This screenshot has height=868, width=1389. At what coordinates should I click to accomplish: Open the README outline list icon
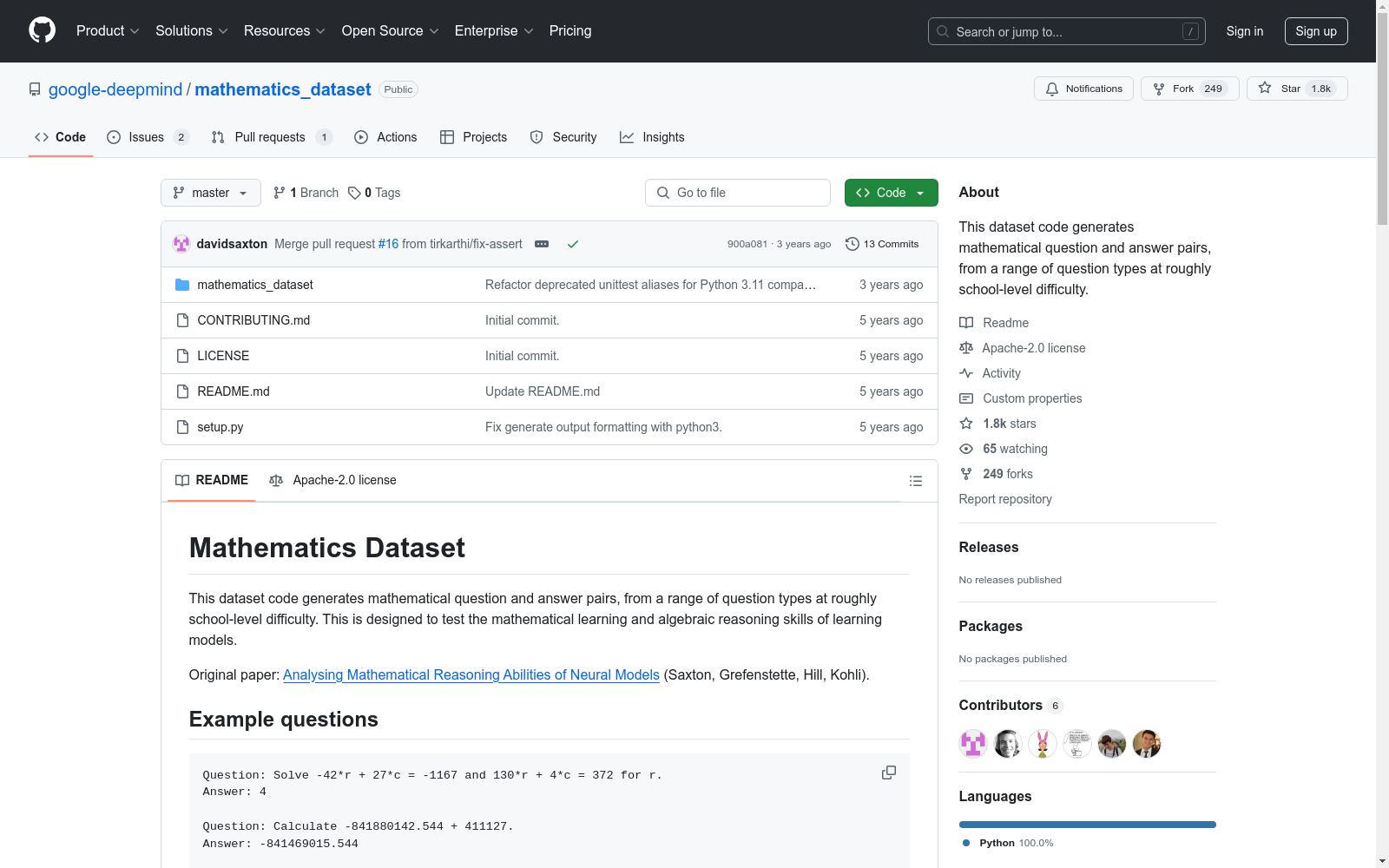[915, 481]
